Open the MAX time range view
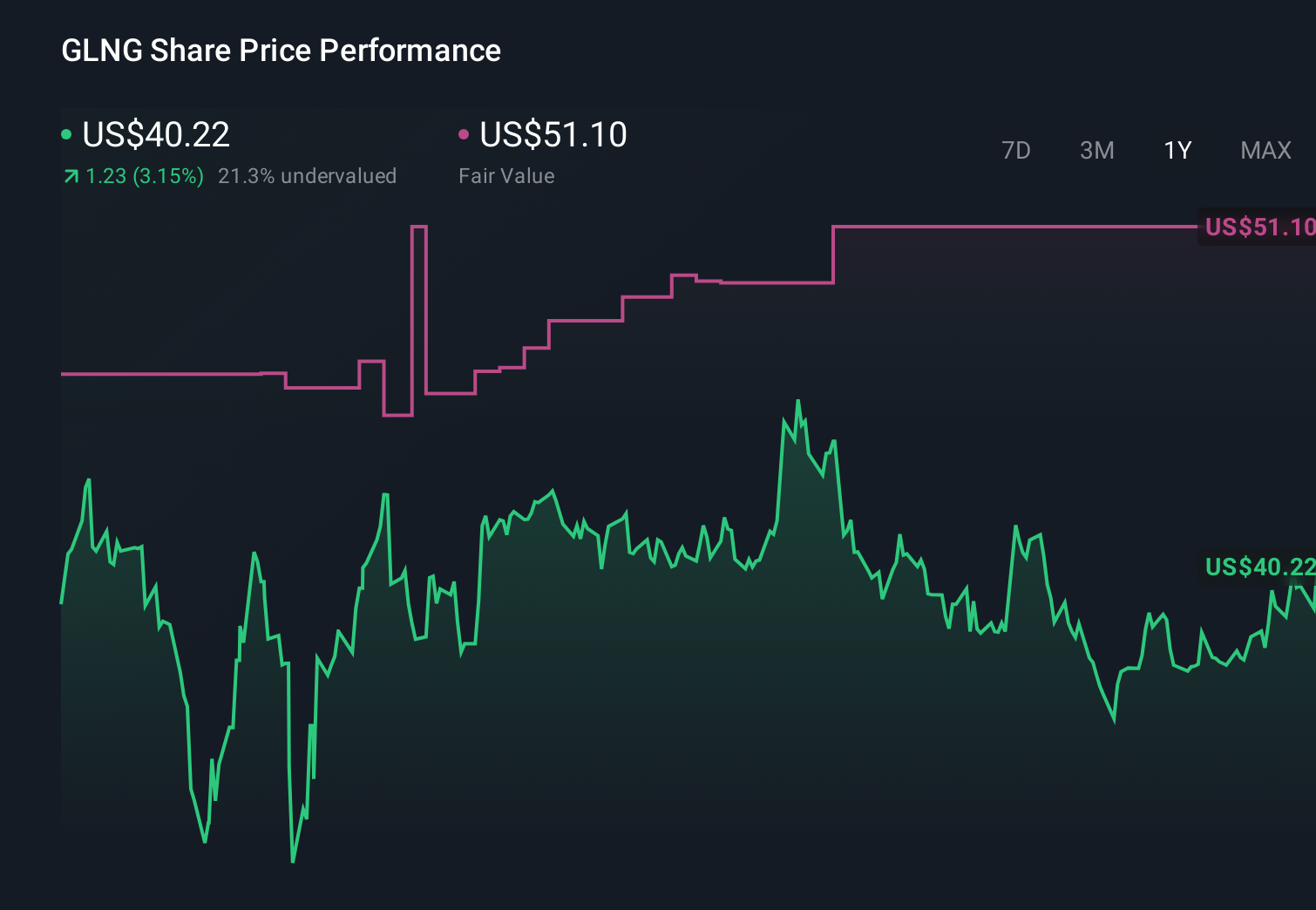 [x=1265, y=150]
